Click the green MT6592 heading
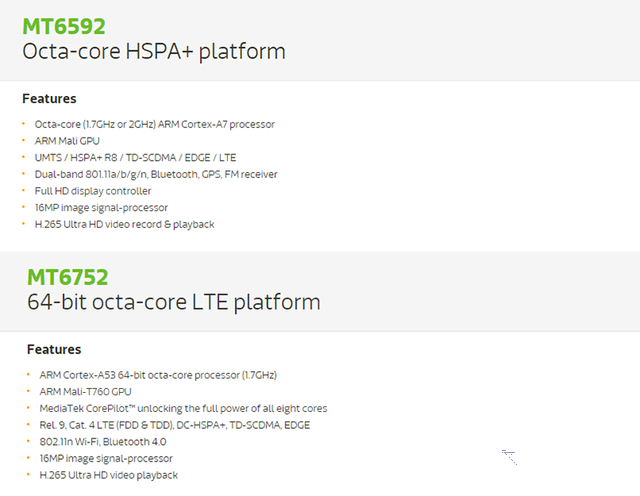Viewport: 640px width, 496px height. point(63,26)
